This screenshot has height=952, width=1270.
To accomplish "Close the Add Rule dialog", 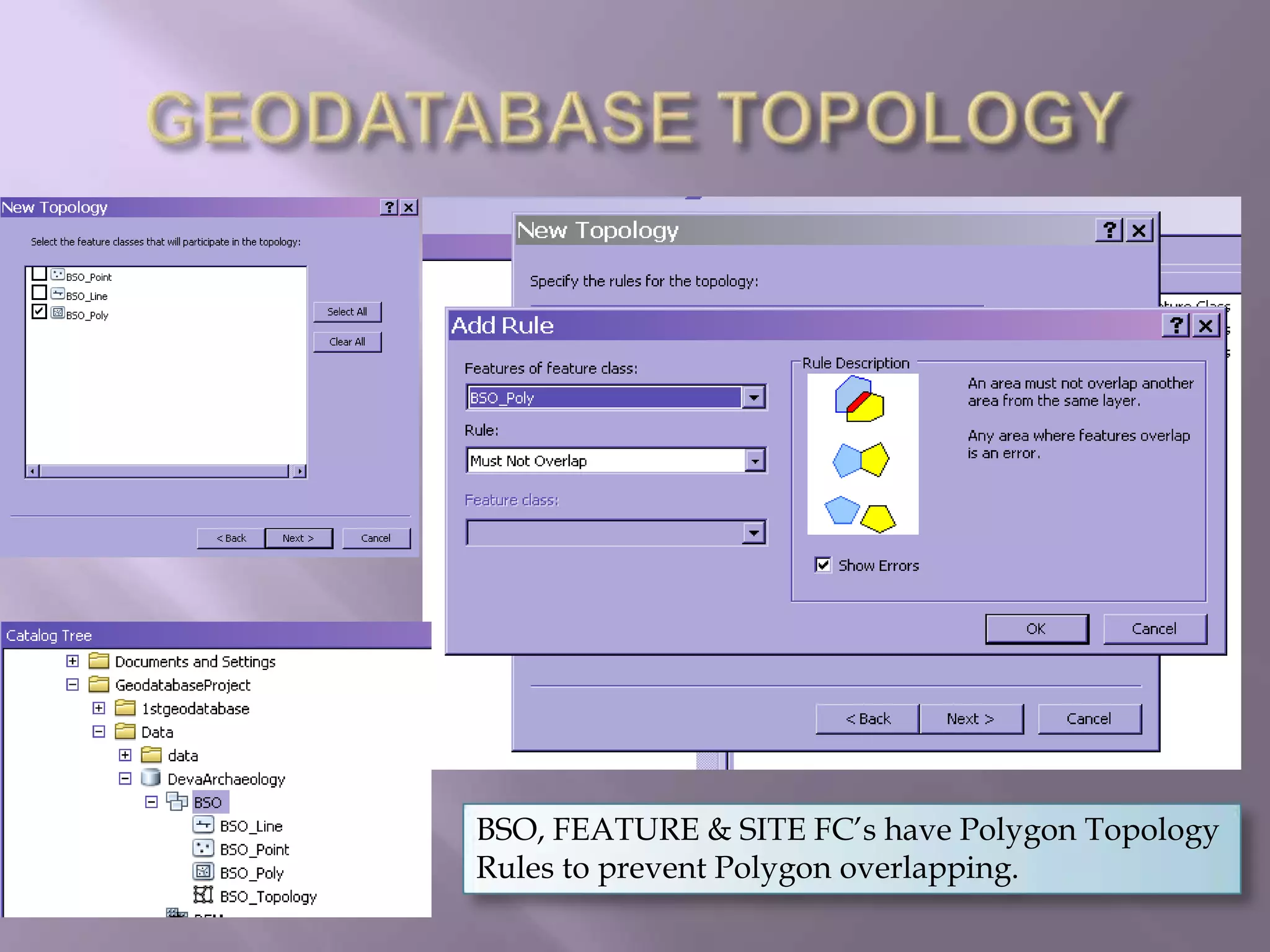I will [x=1206, y=325].
